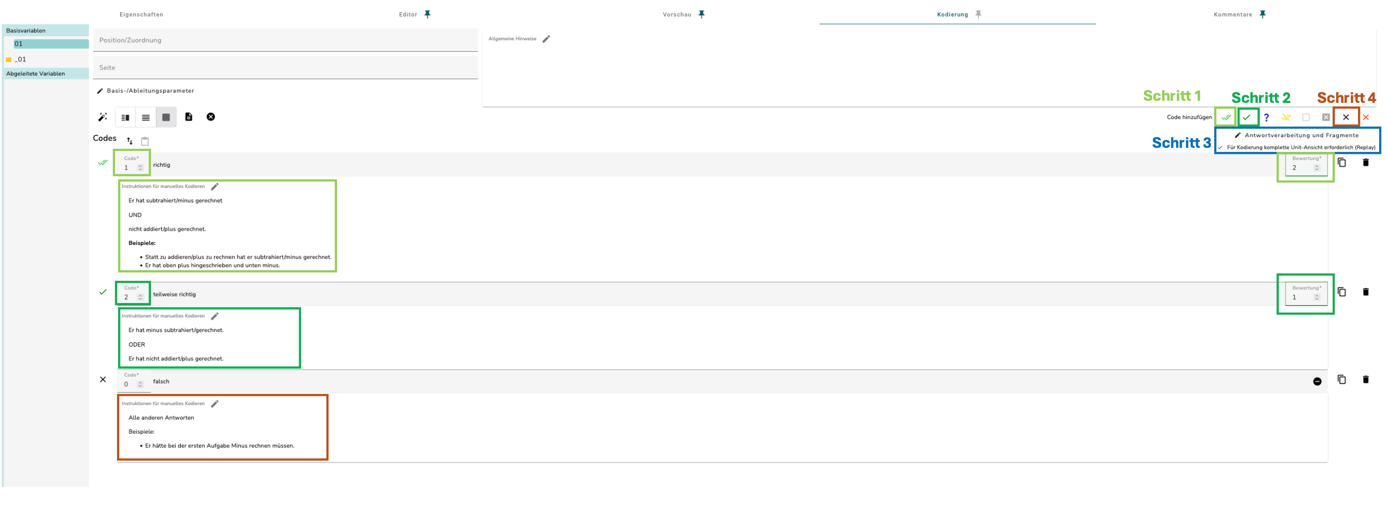Screen dimensions: 1387x506
Task: Click the magic wand icon under Basis-/Ableitungsparameter
Action: coord(102,117)
